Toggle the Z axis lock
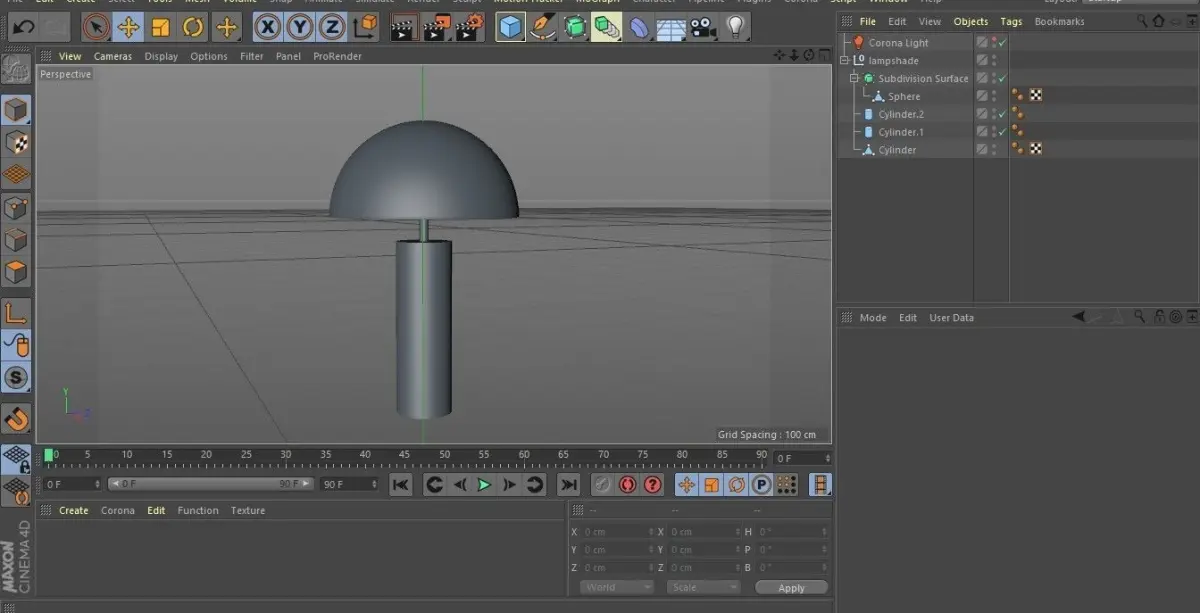Image resolution: width=1200 pixels, height=613 pixels. 332,27
